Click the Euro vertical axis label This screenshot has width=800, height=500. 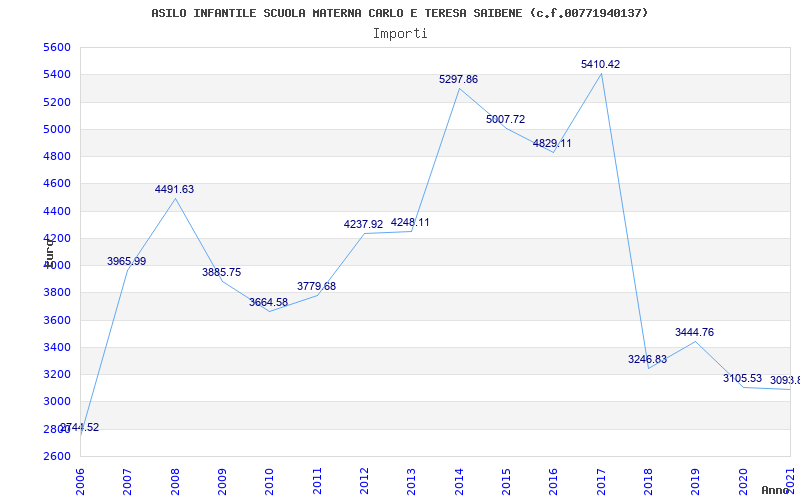tap(48, 252)
